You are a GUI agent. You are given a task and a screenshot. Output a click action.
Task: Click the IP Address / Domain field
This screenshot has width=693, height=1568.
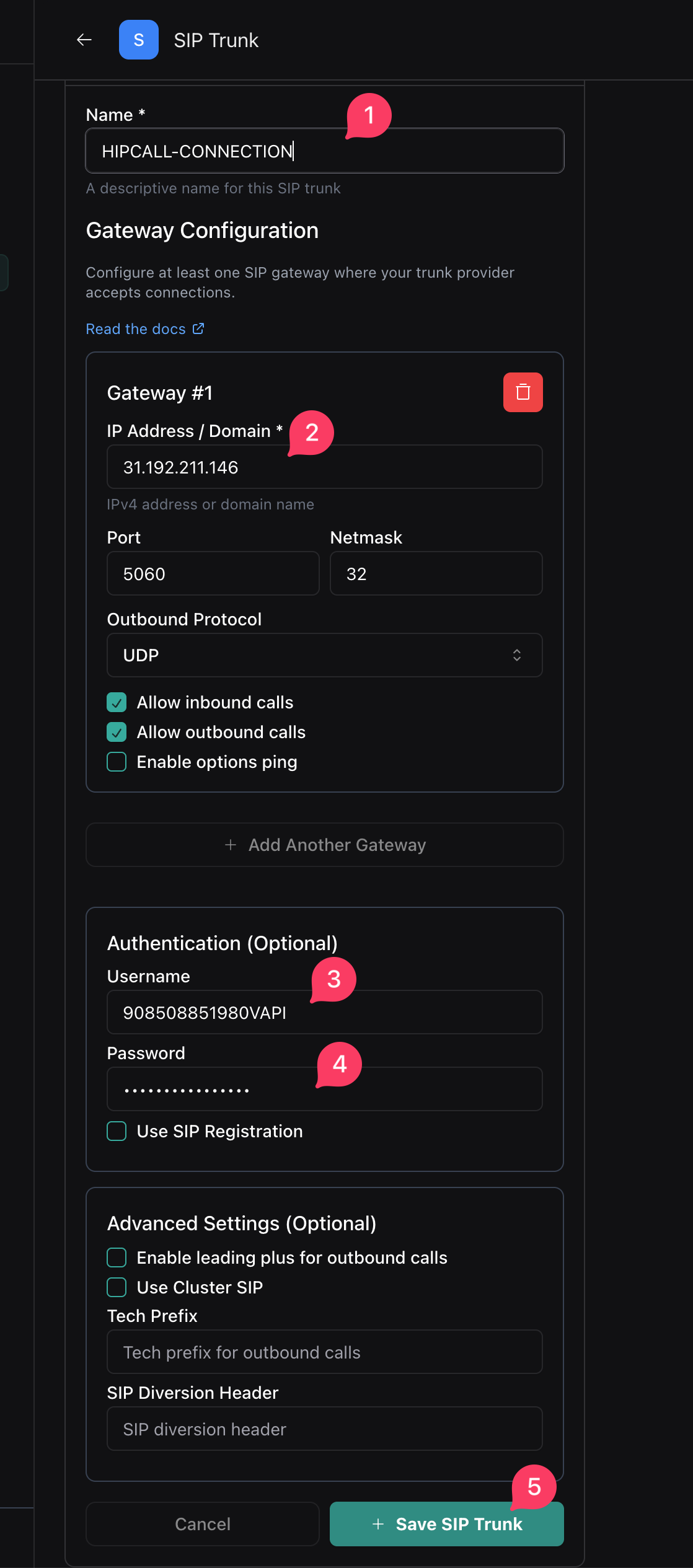(324, 467)
